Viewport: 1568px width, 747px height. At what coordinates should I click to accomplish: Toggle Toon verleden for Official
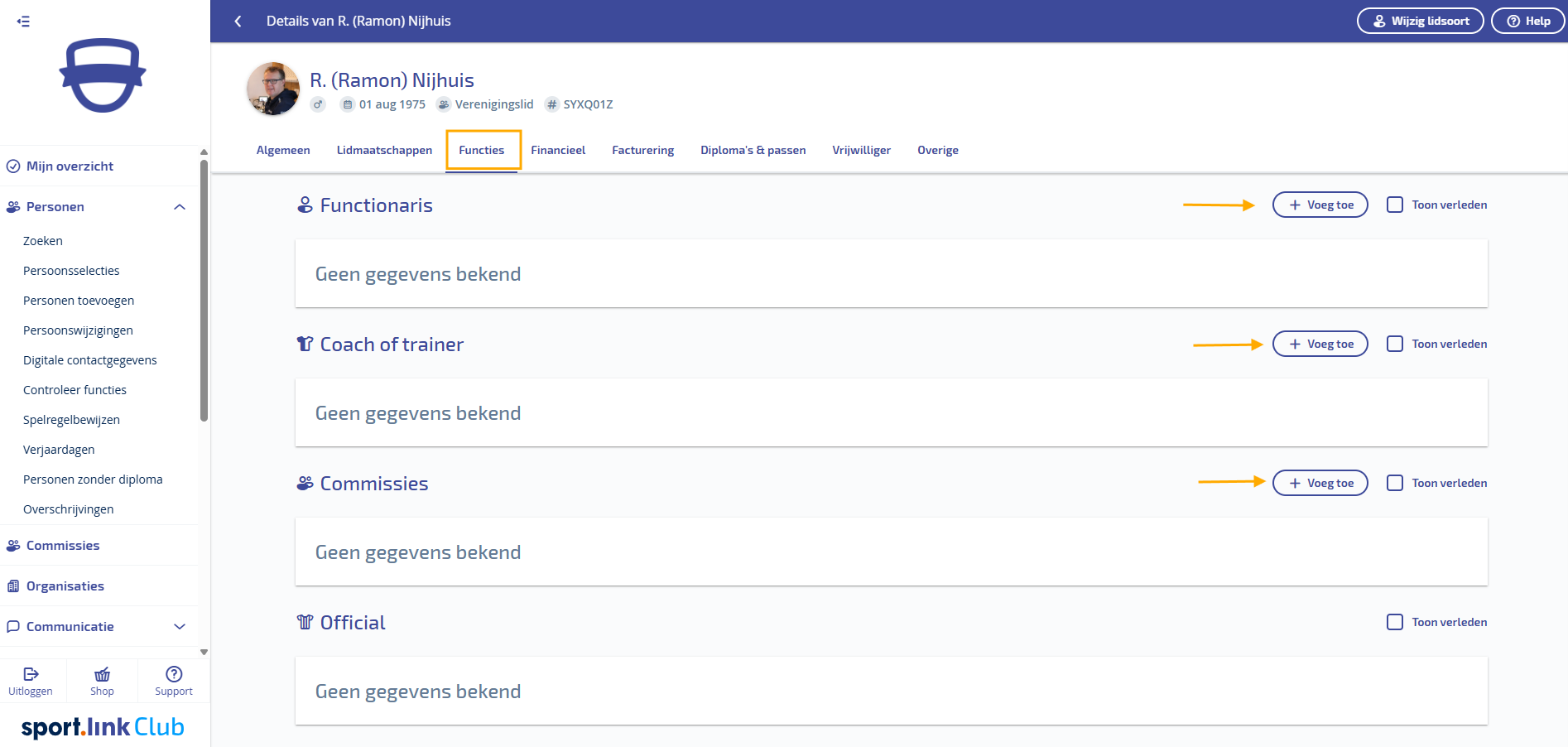point(1395,622)
